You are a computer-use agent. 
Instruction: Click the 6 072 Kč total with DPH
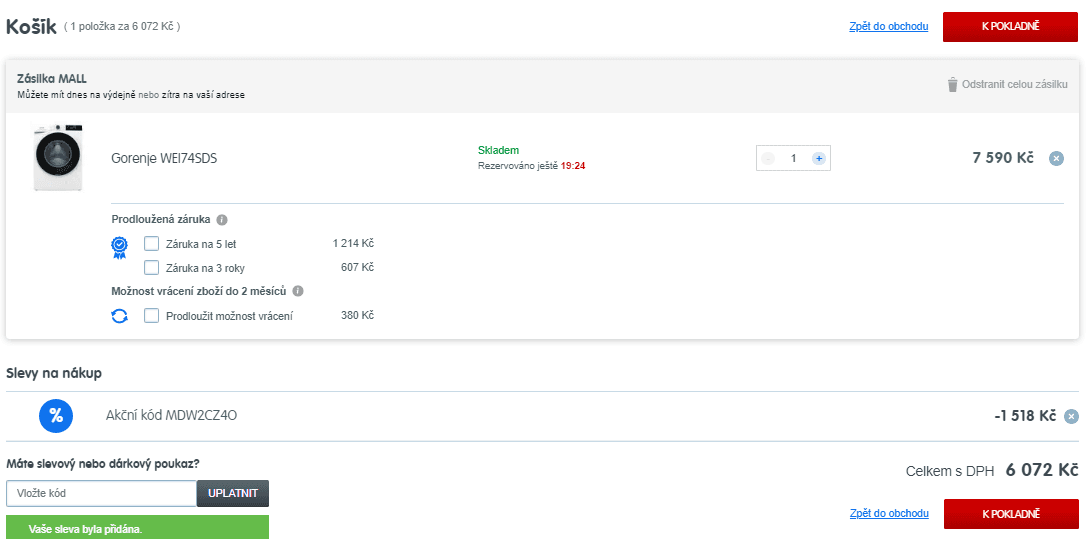(x=1042, y=470)
